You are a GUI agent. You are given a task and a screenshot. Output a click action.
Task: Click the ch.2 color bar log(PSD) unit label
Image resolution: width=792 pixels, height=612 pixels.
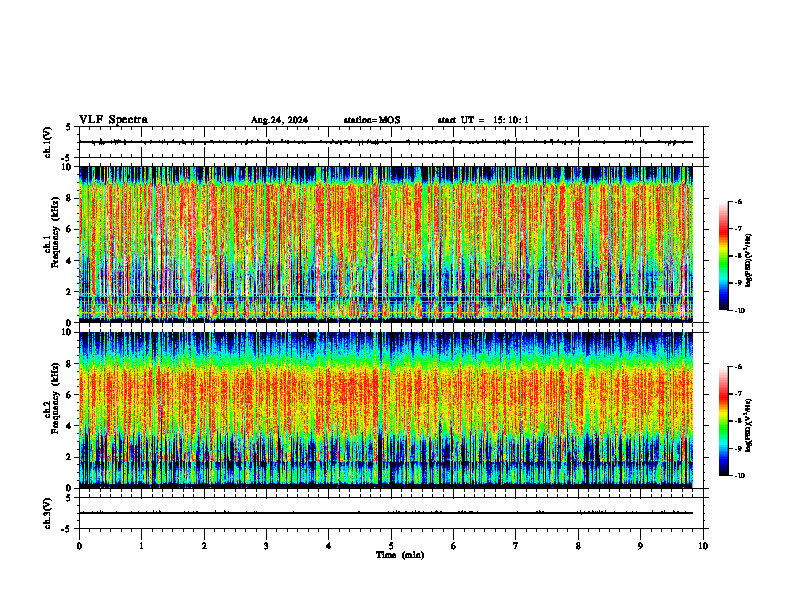coord(749,425)
